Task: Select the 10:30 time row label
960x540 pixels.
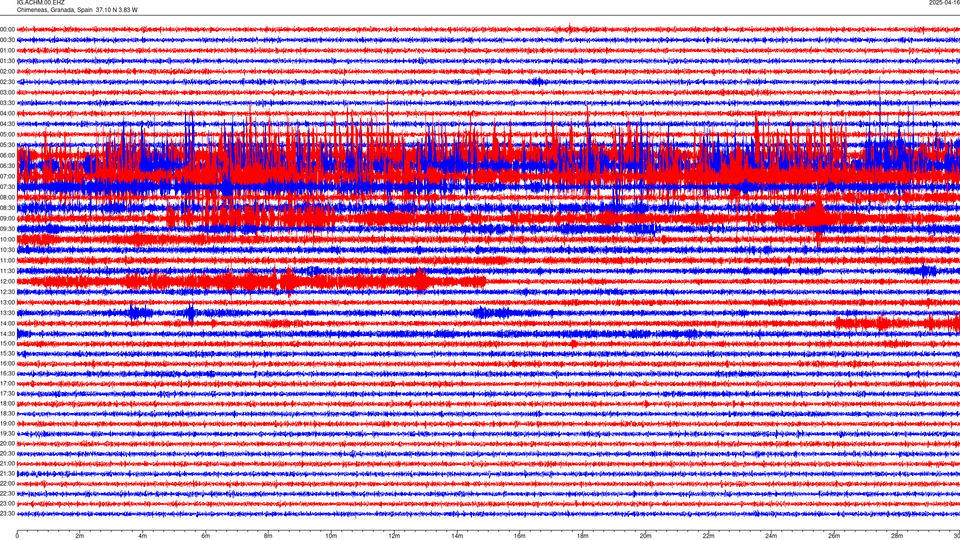Action: point(7,250)
